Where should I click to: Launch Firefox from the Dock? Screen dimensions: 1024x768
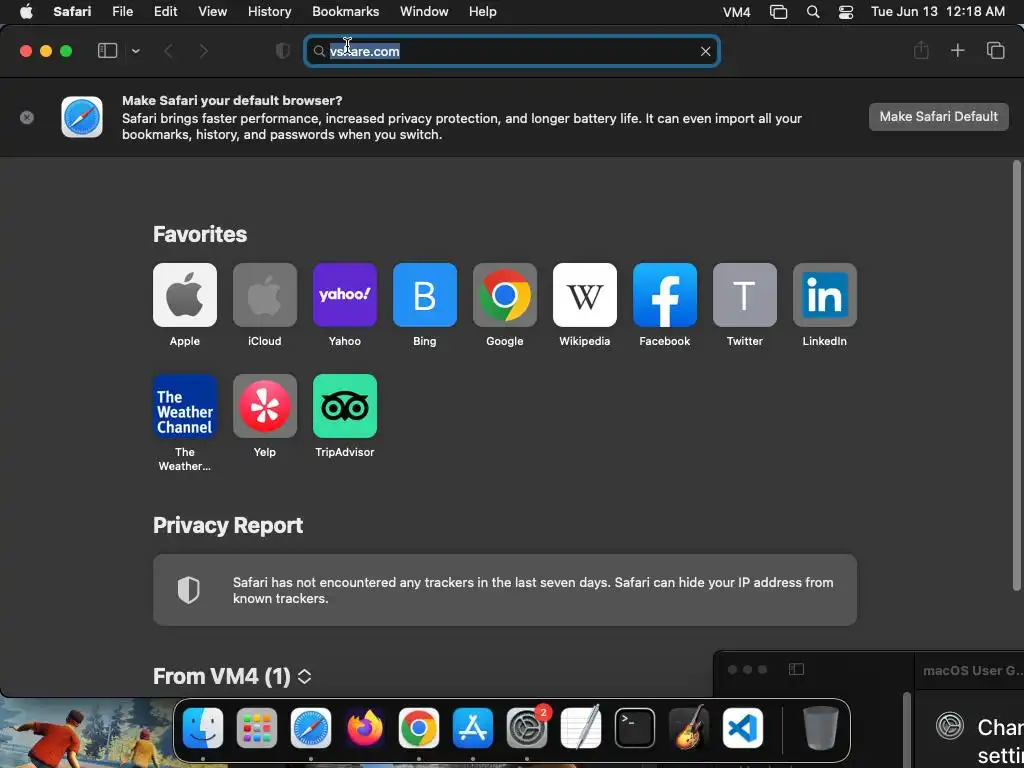pos(364,728)
